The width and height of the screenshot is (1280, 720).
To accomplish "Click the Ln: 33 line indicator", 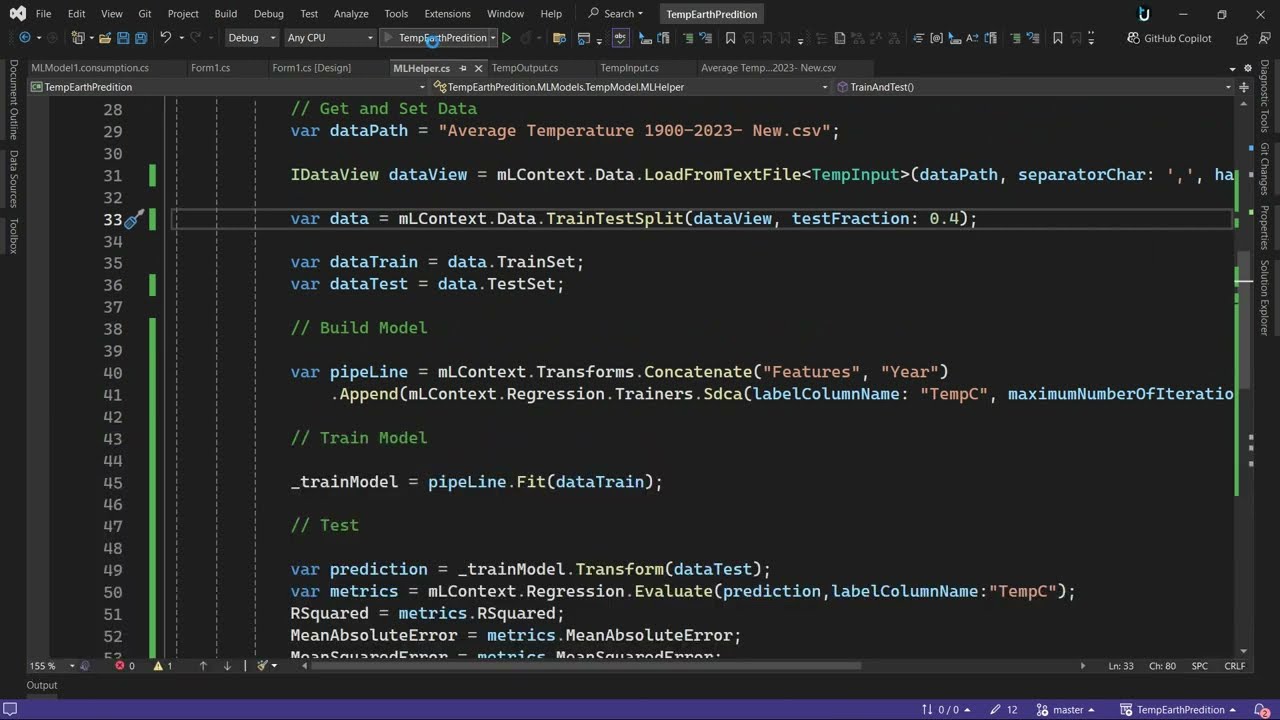I will [1120, 666].
